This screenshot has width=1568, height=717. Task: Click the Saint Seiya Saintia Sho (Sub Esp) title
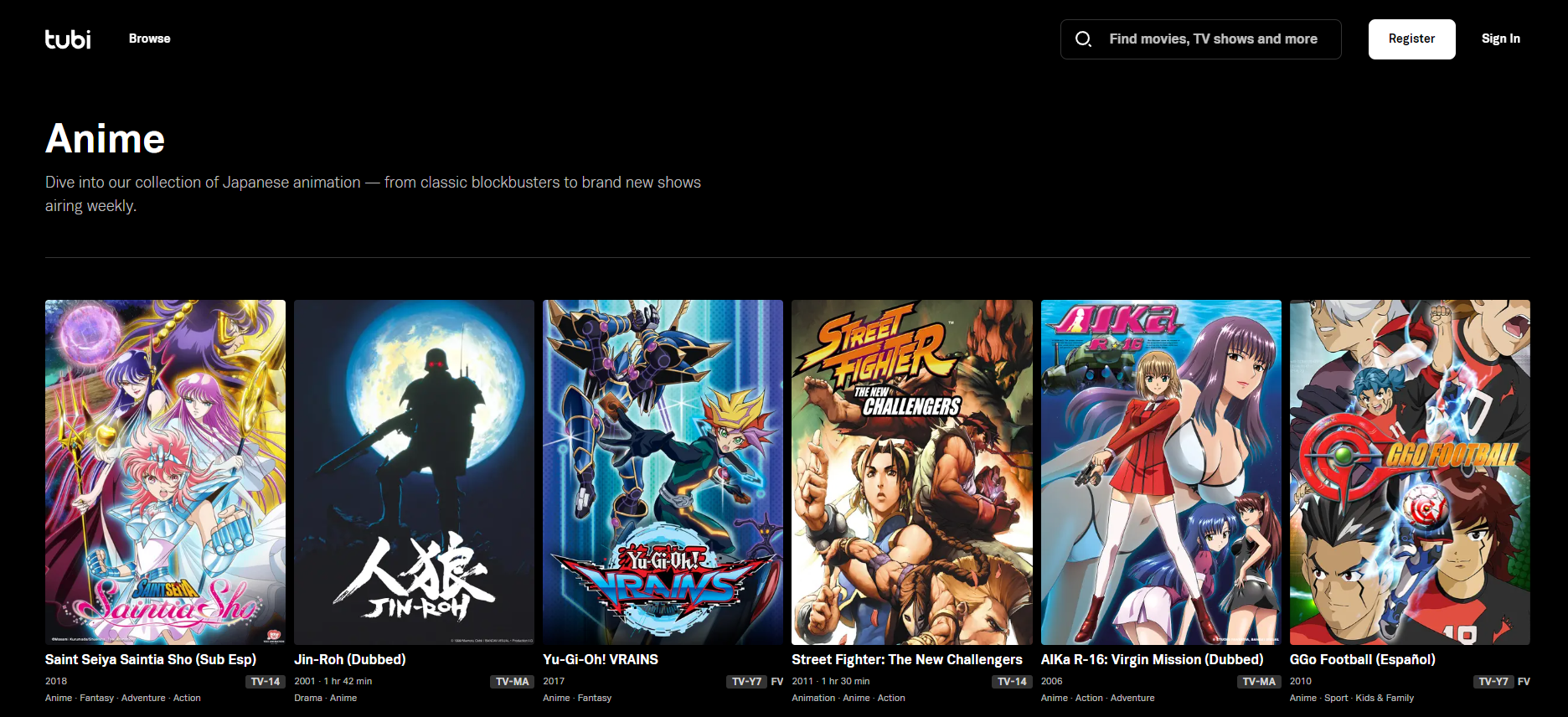coord(151,659)
